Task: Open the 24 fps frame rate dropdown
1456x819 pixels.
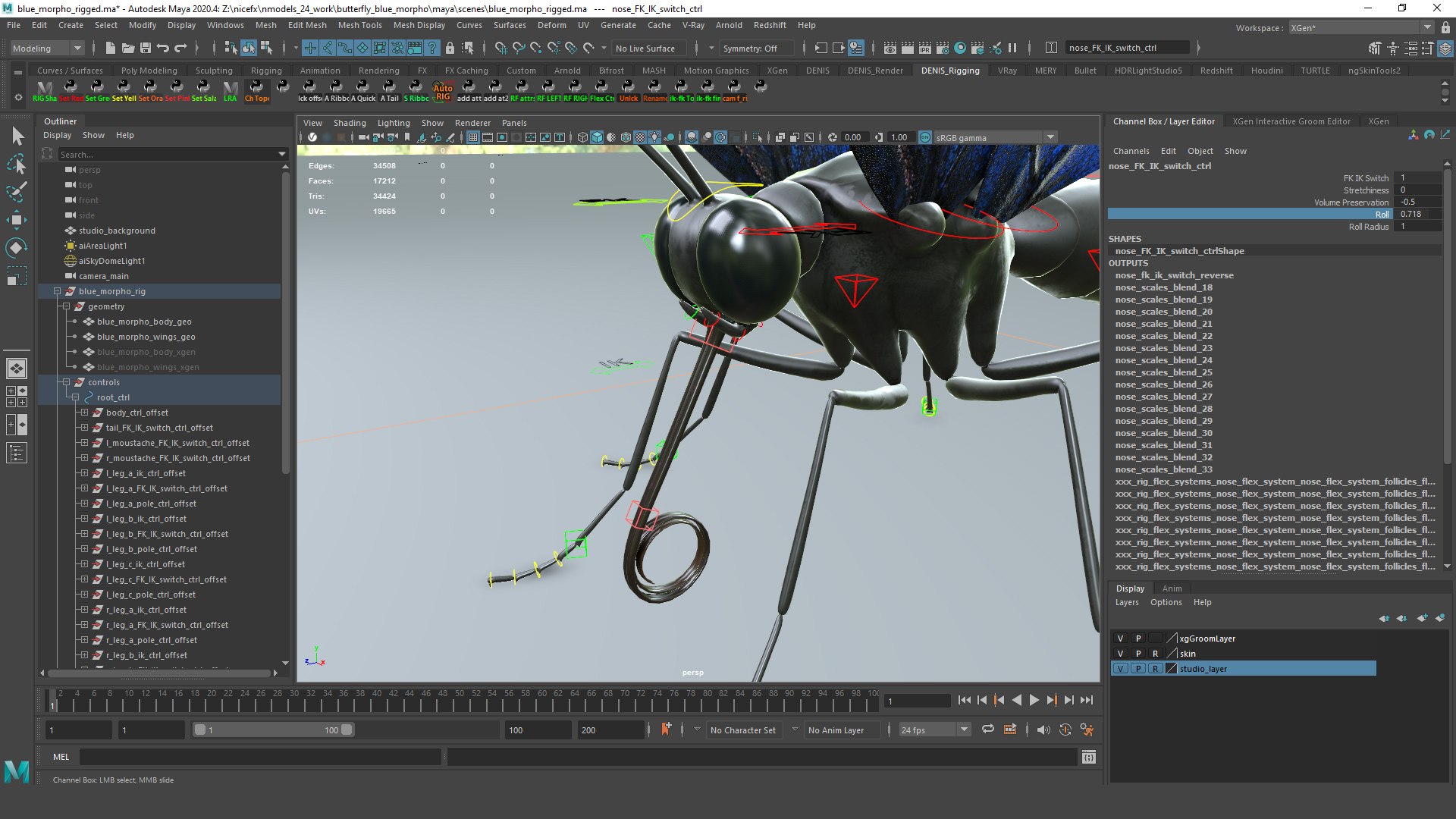Action: point(934,730)
